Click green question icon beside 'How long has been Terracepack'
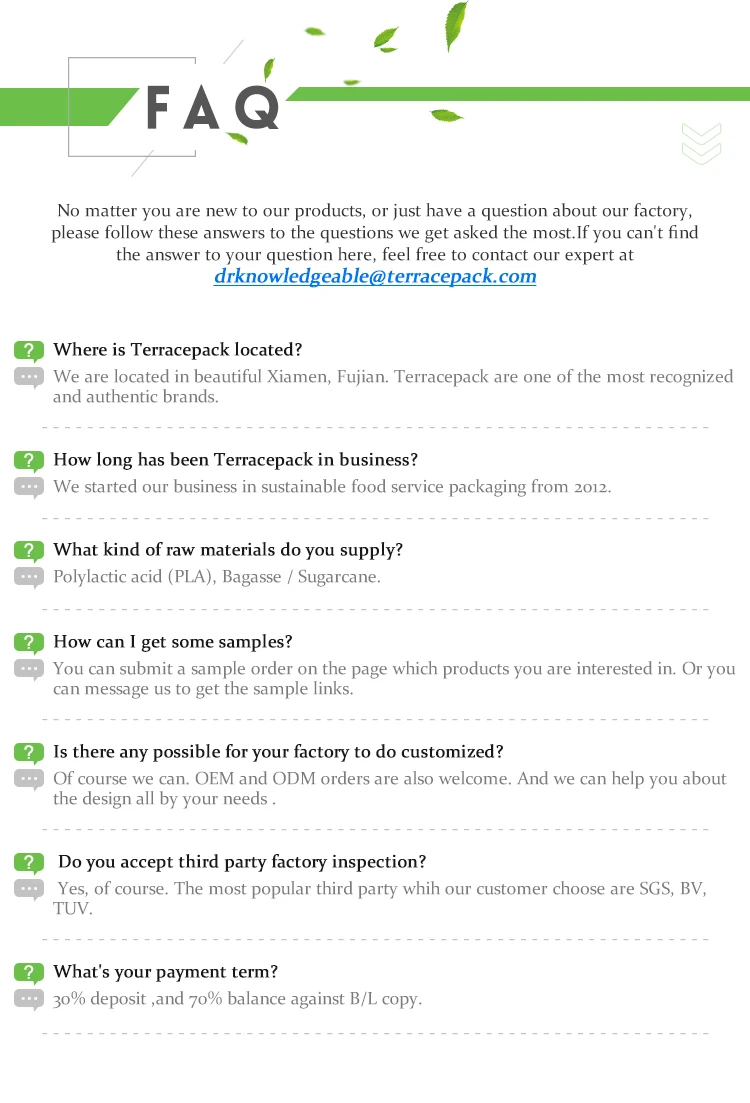 29,460
